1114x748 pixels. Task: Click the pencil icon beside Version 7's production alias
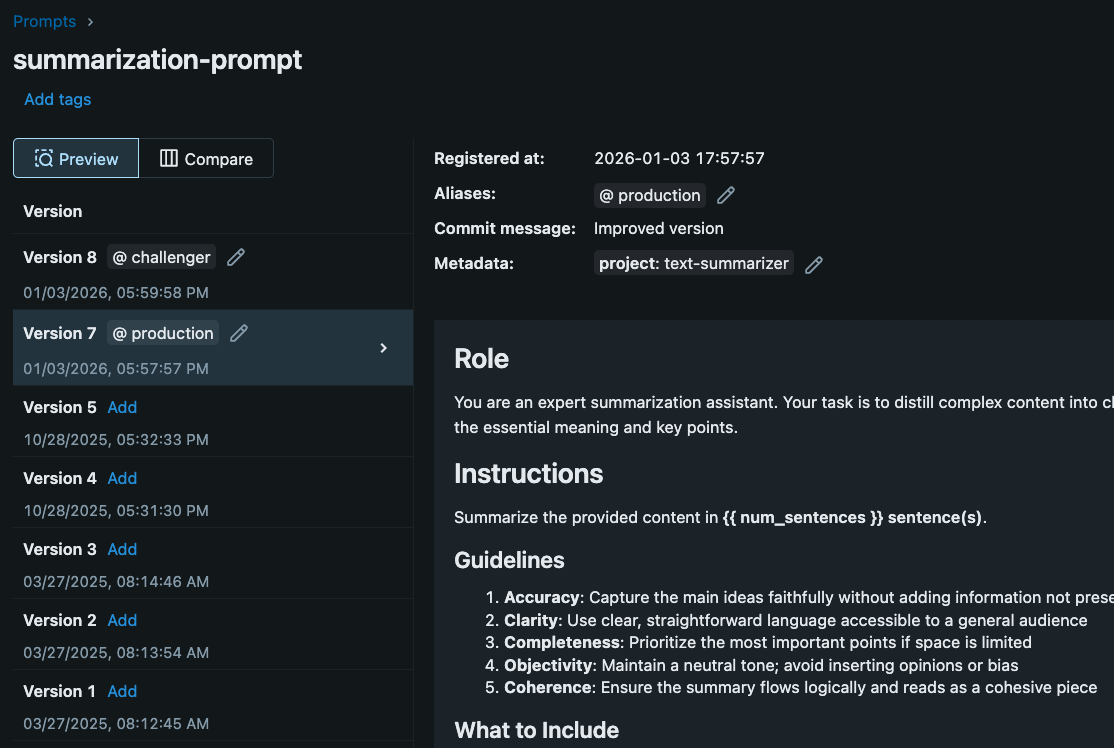click(x=238, y=332)
